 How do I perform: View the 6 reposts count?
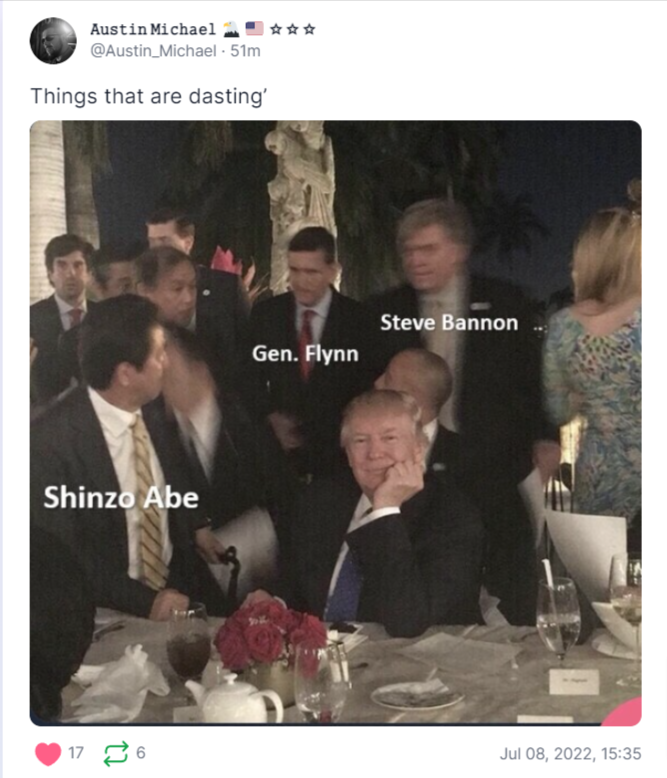(140, 753)
